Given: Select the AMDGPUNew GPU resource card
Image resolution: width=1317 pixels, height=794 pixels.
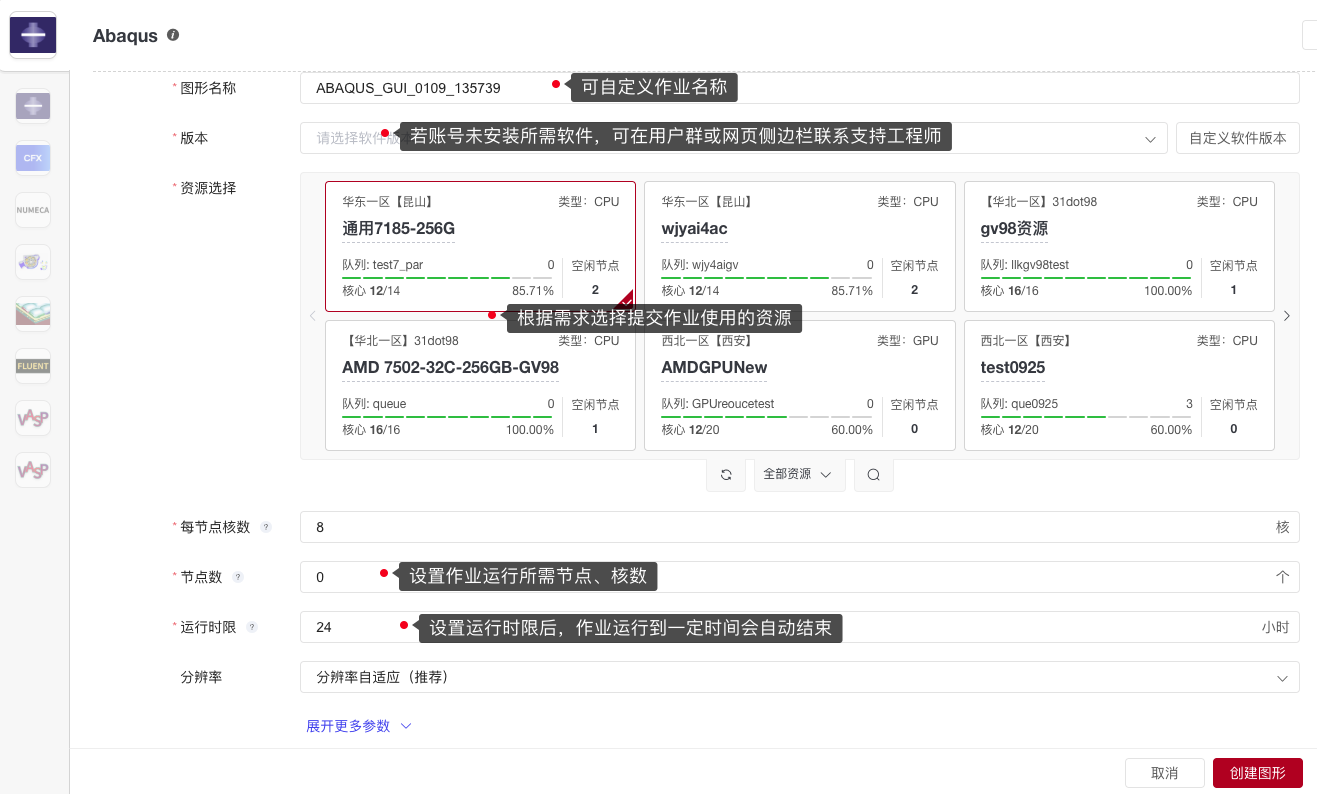Looking at the screenshot, I should click(799, 385).
